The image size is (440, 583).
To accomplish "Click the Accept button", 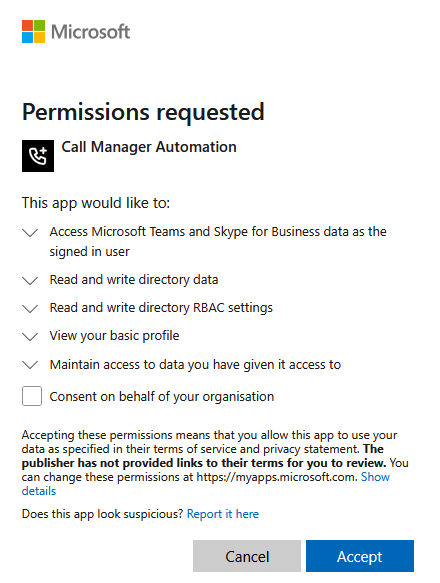I will (x=360, y=556).
